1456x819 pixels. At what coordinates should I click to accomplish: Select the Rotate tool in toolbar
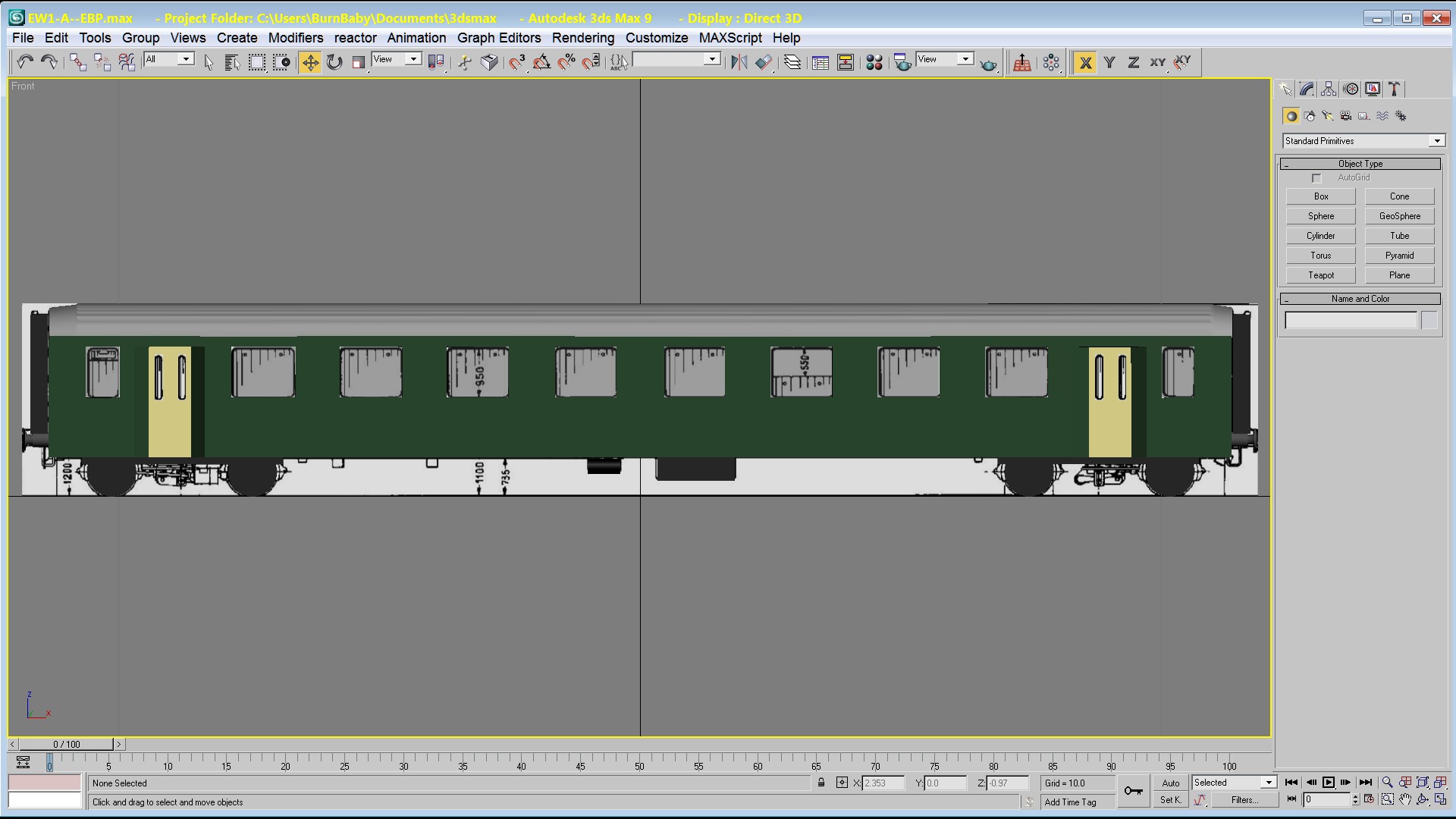pos(334,62)
